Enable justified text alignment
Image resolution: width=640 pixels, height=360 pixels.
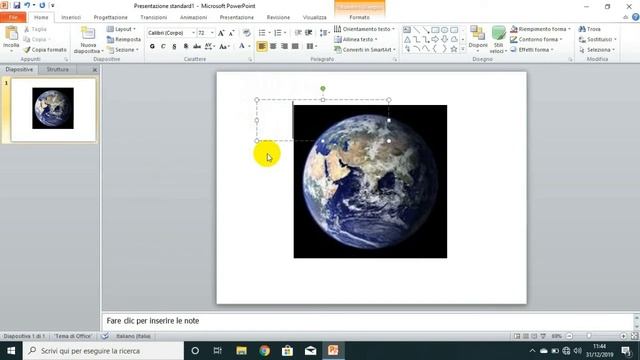coord(295,47)
